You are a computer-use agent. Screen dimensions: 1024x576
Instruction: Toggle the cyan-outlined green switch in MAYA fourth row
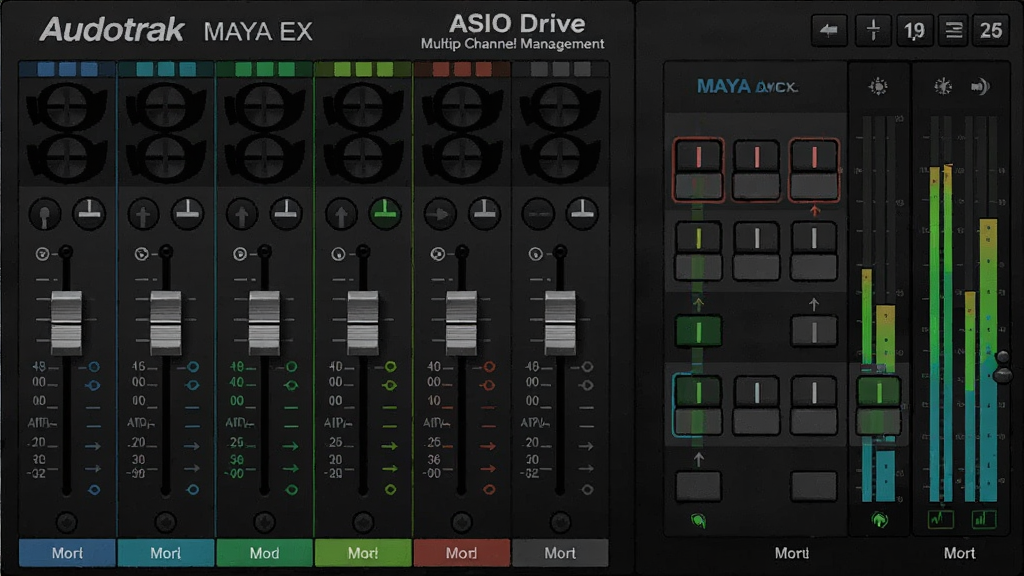tap(698, 405)
